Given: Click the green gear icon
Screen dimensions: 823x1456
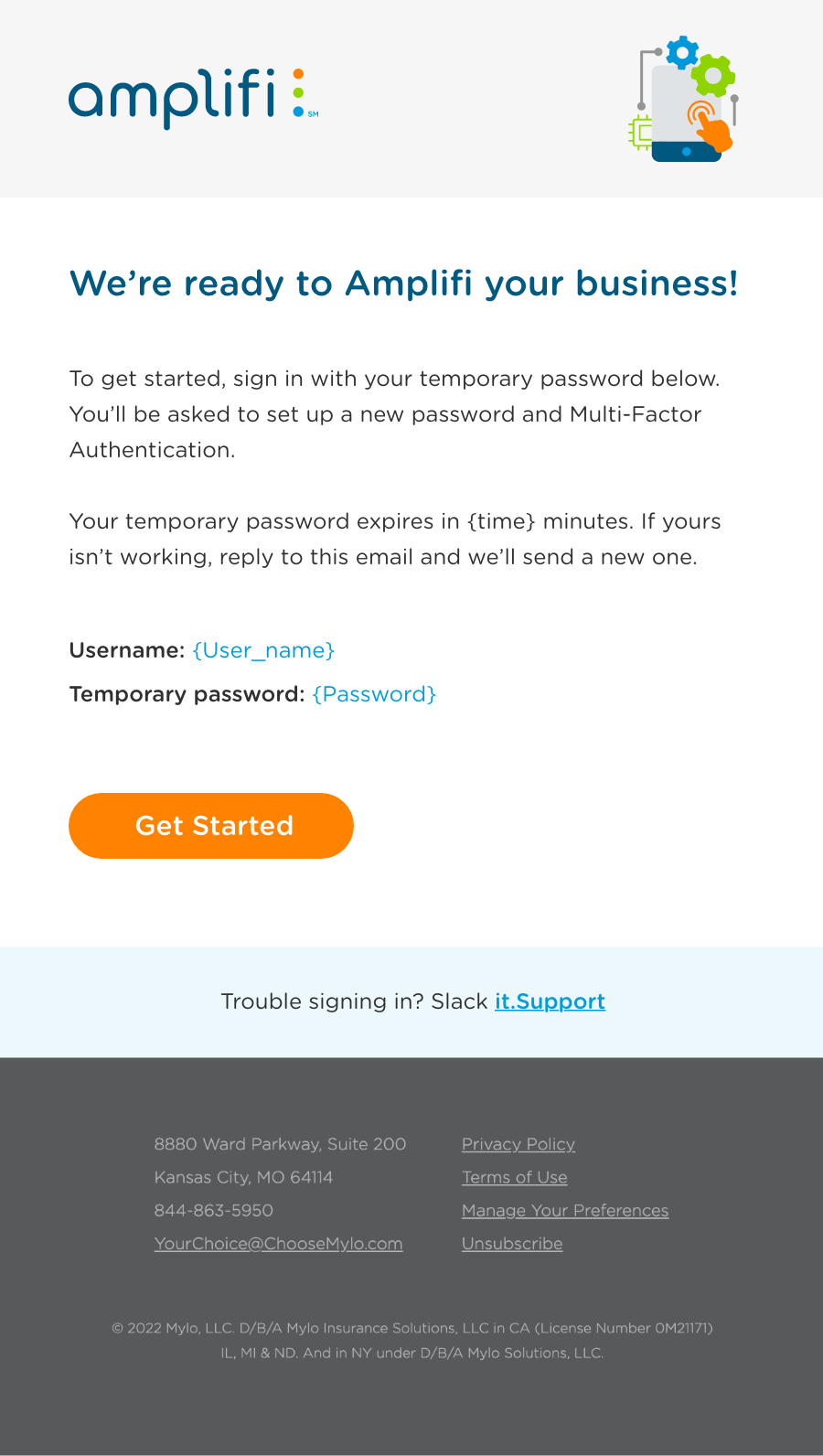Looking at the screenshot, I should coord(713,76).
